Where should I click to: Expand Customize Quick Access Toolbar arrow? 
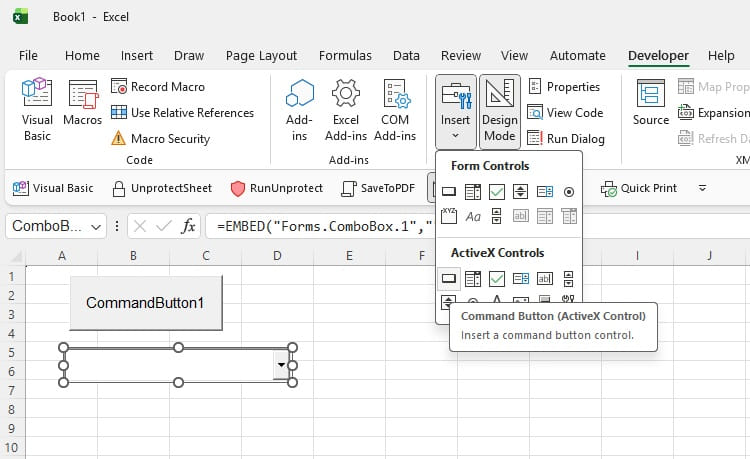(x=702, y=188)
